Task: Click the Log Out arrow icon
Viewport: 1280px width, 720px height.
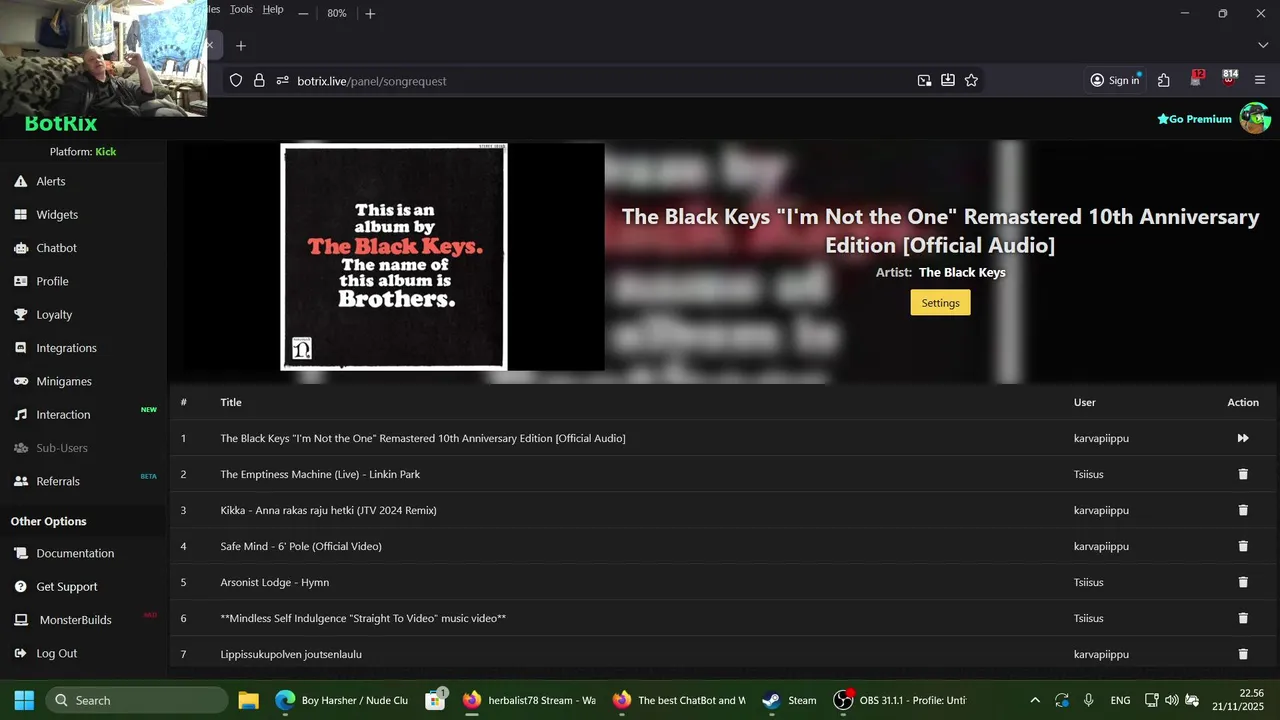Action: (20, 653)
